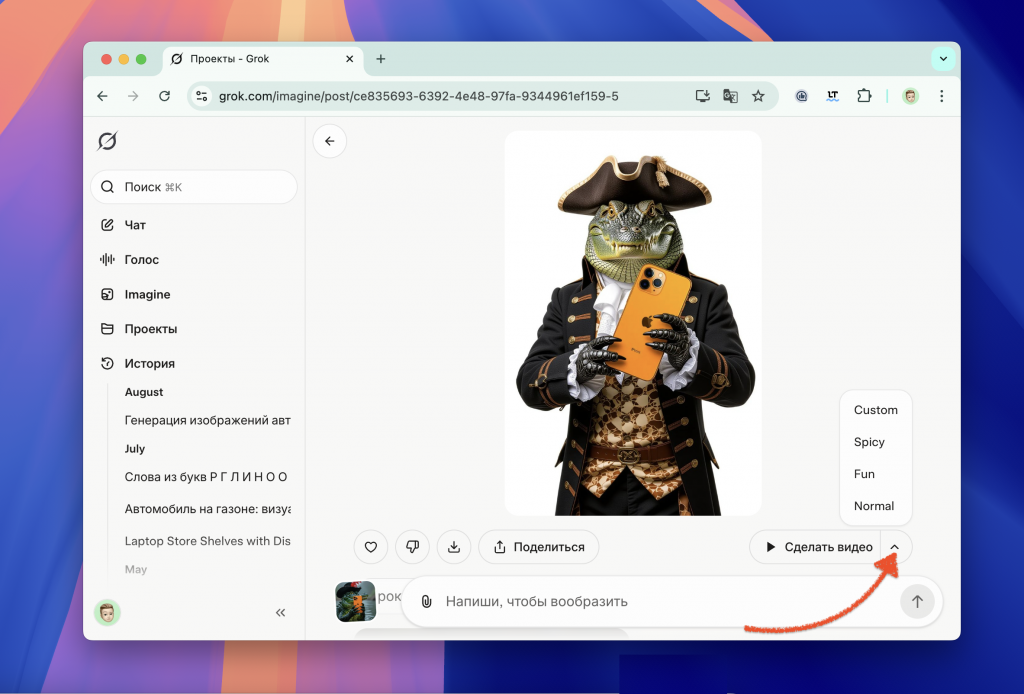Click the Grok logo in sidebar
1024x694 pixels.
pyautogui.click(x=107, y=141)
